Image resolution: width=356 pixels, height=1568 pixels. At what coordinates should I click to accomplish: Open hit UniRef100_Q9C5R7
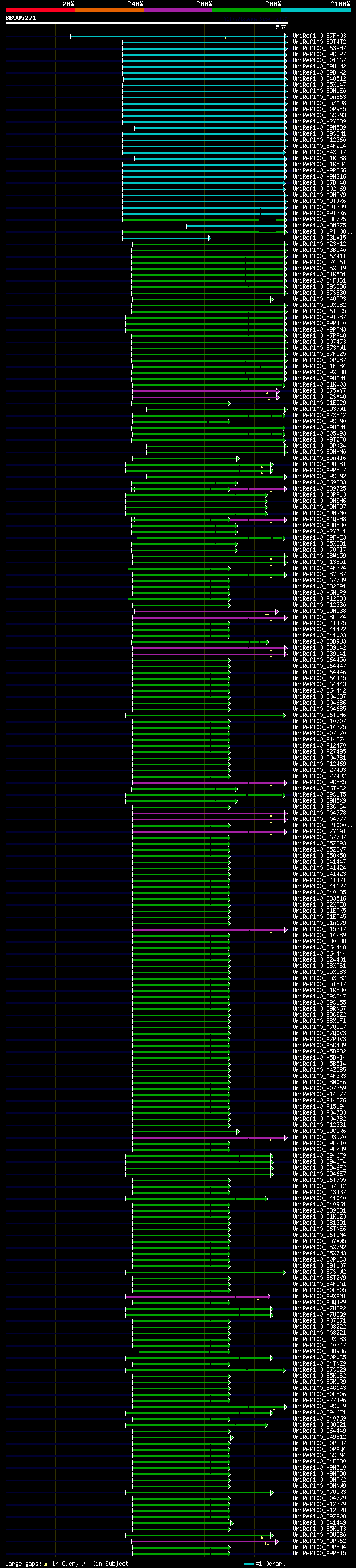[x=319, y=54]
